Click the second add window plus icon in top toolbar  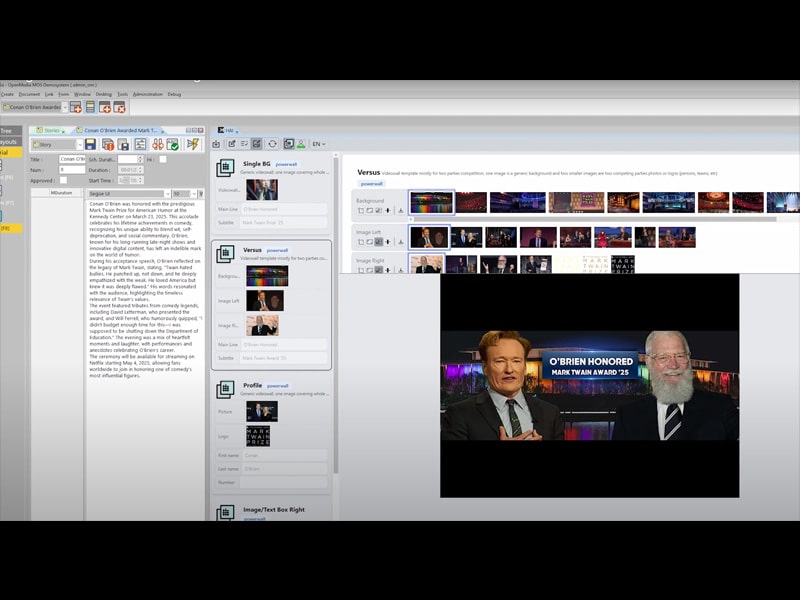tap(105, 107)
